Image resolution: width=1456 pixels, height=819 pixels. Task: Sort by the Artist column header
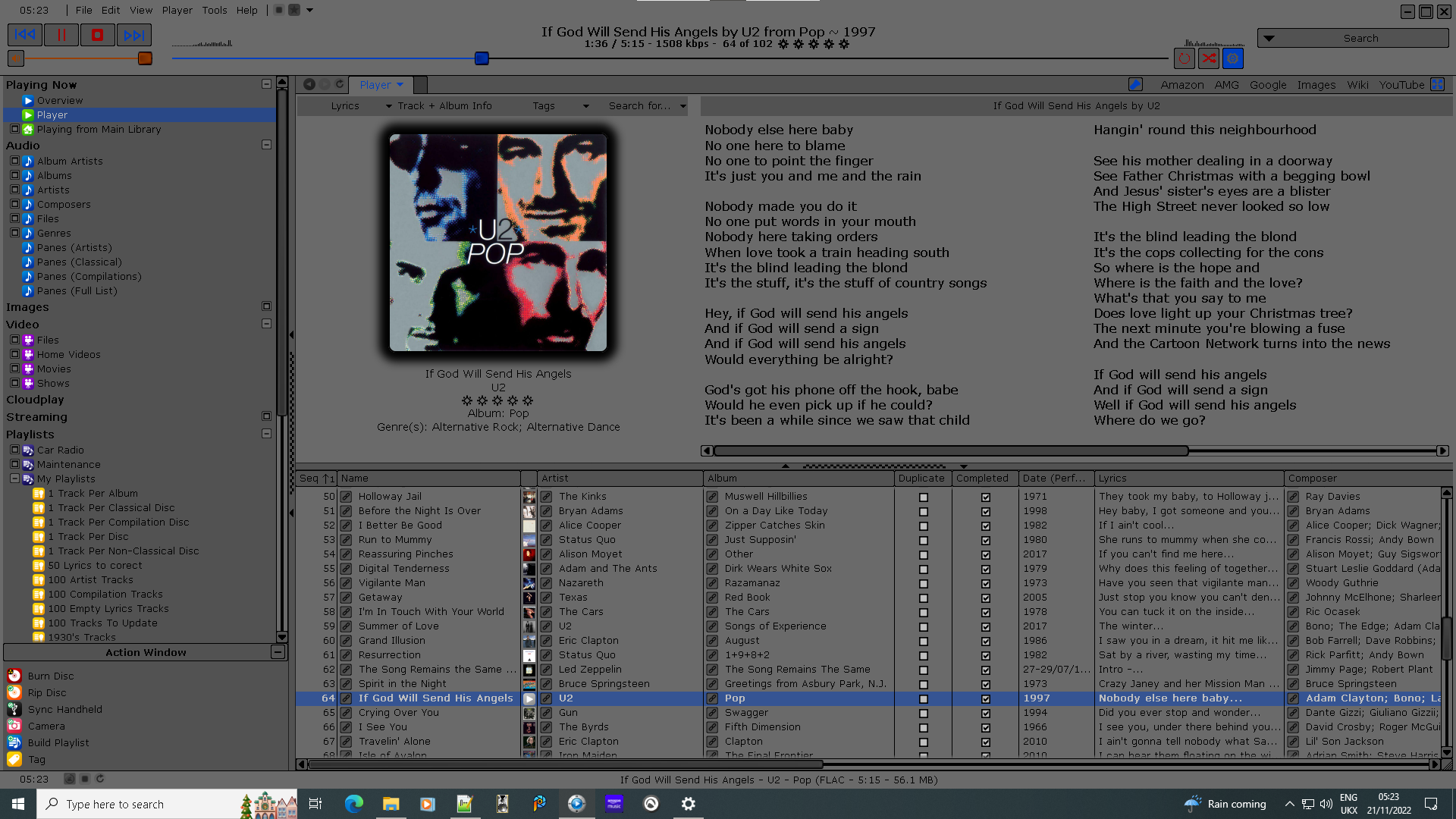pyautogui.click(x=620, y=479)
